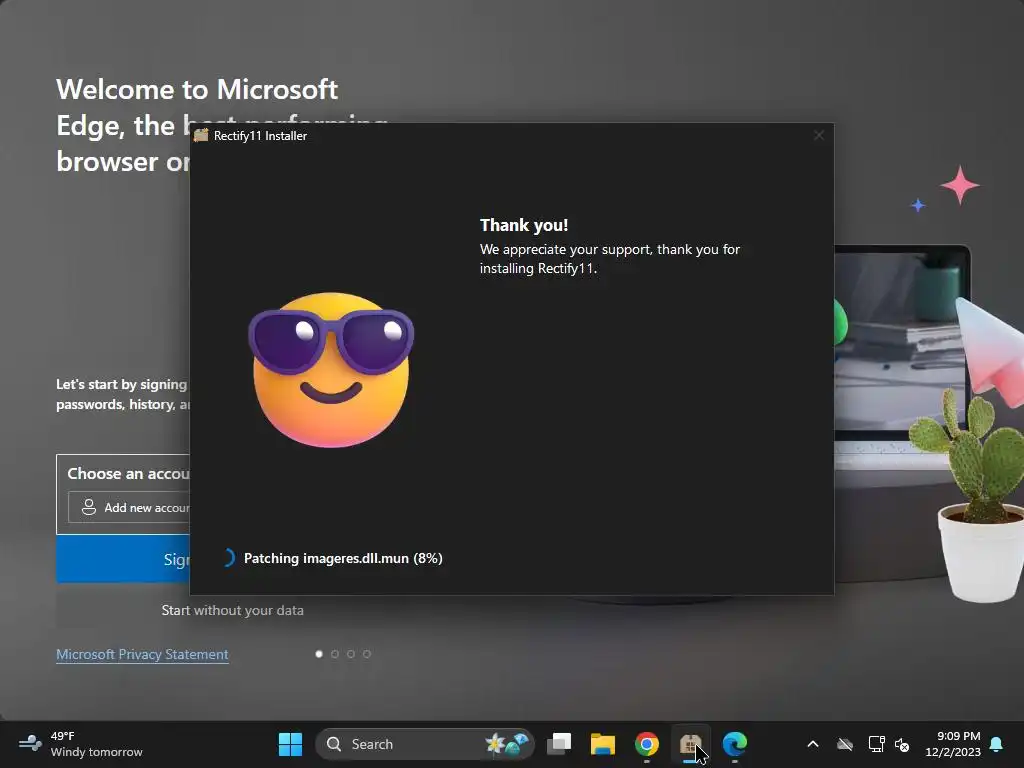Viewport: 1024px width, 768px height.
Task: Select third page indicator dot in Edge
Action: point(351,654)
